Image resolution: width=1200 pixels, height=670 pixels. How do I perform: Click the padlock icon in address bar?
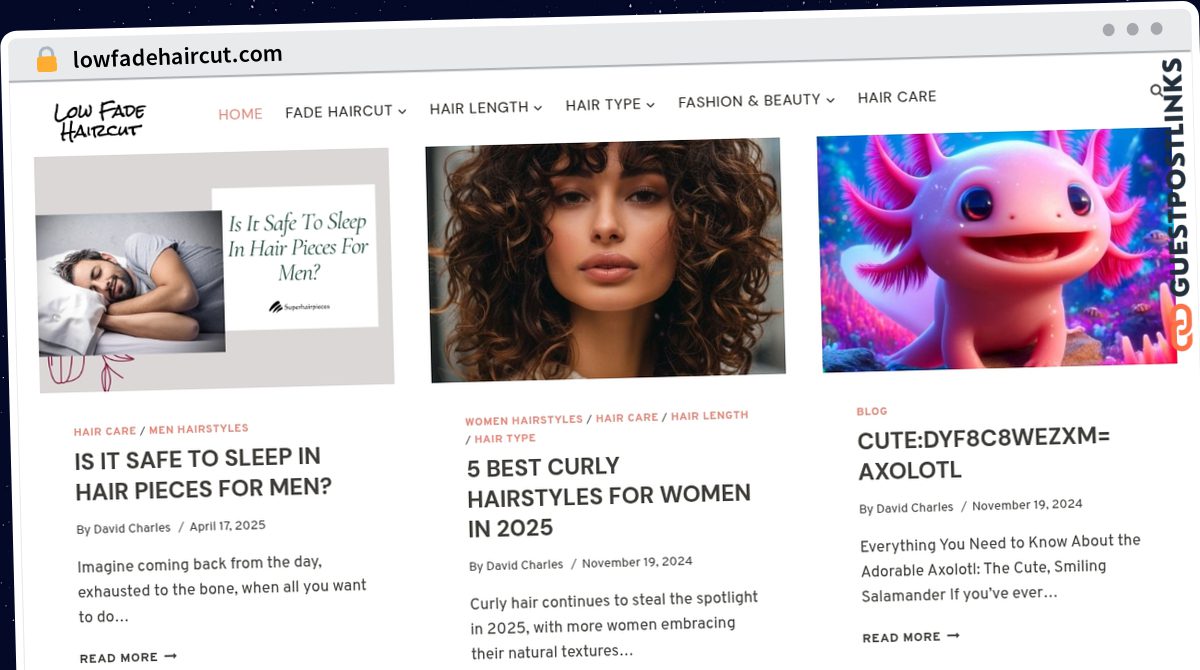pyautogui.click(x=47, y=60)
